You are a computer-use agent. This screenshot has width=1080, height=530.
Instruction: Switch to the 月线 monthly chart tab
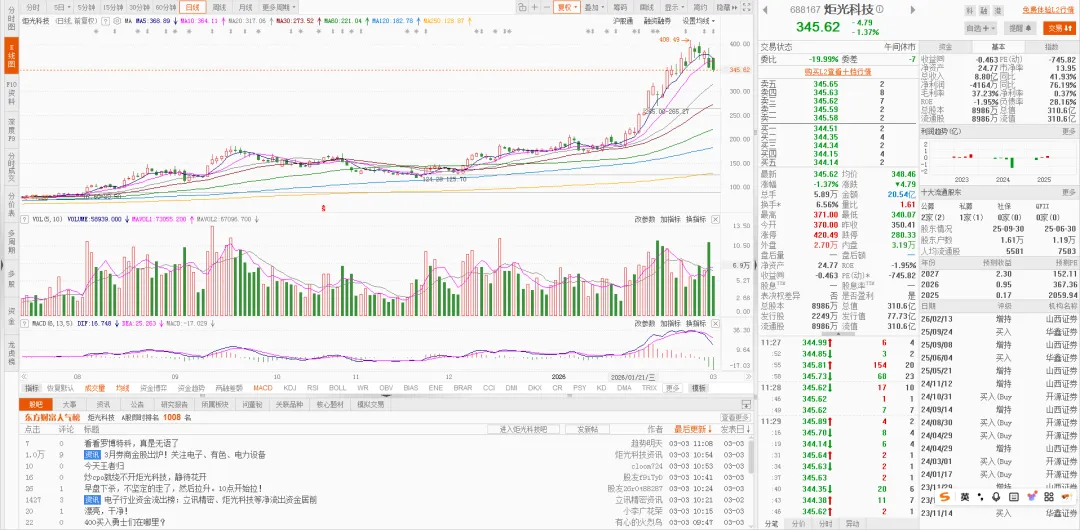(245, 7)
